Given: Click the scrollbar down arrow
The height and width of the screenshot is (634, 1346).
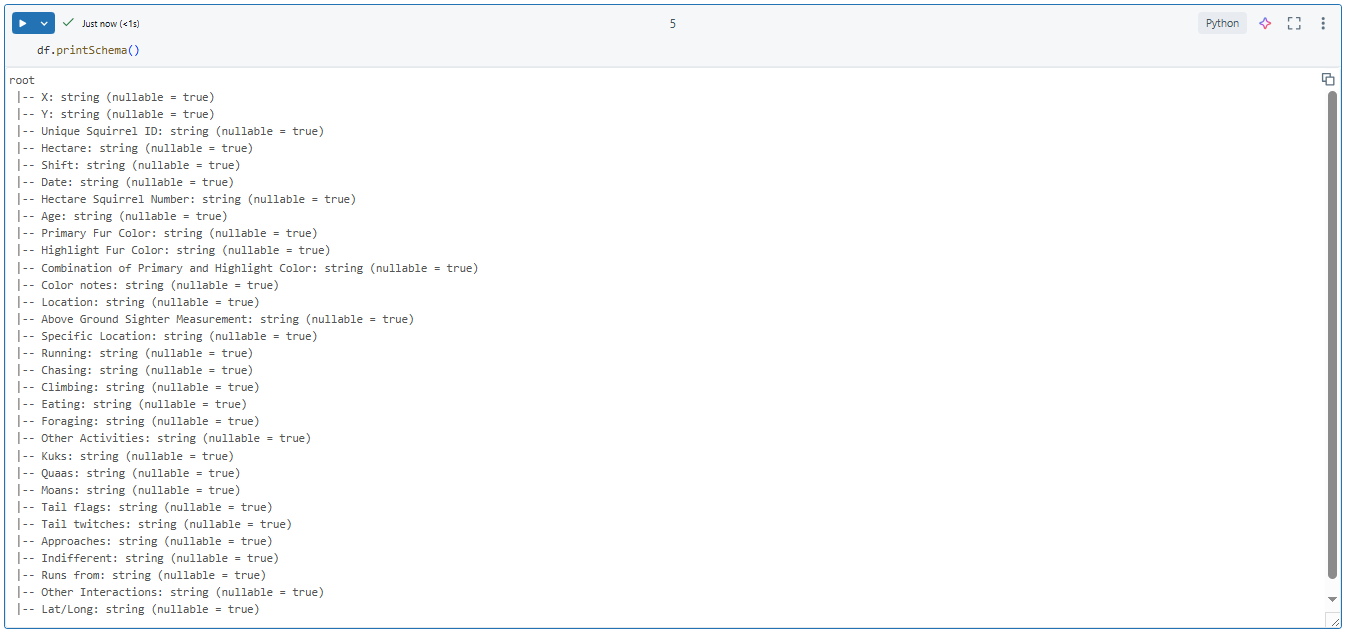Looking at the screenshot, I should pyautogui.click(x=1332, y=598).
